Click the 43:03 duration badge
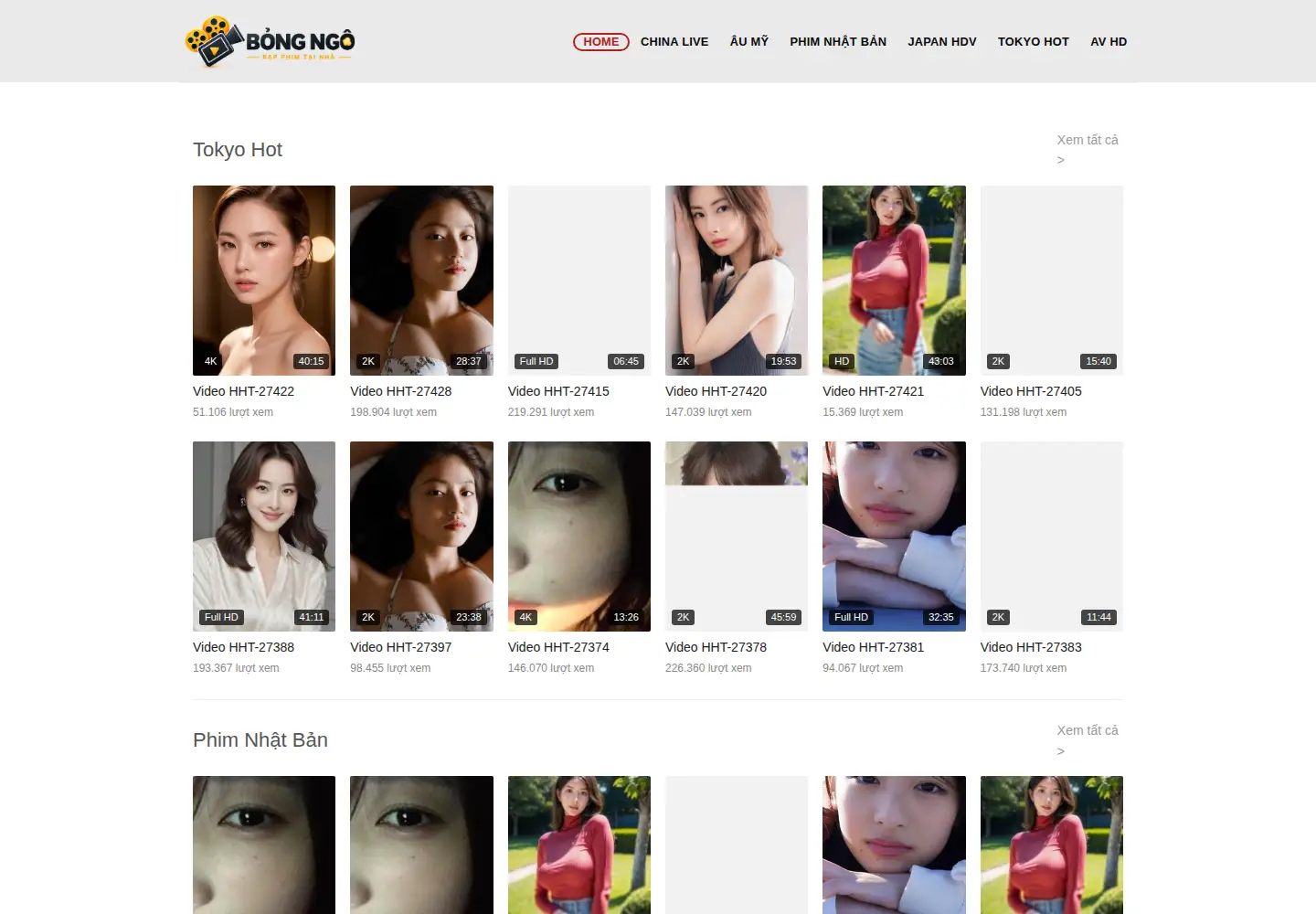1316x914 pixels. pos(941,361)
